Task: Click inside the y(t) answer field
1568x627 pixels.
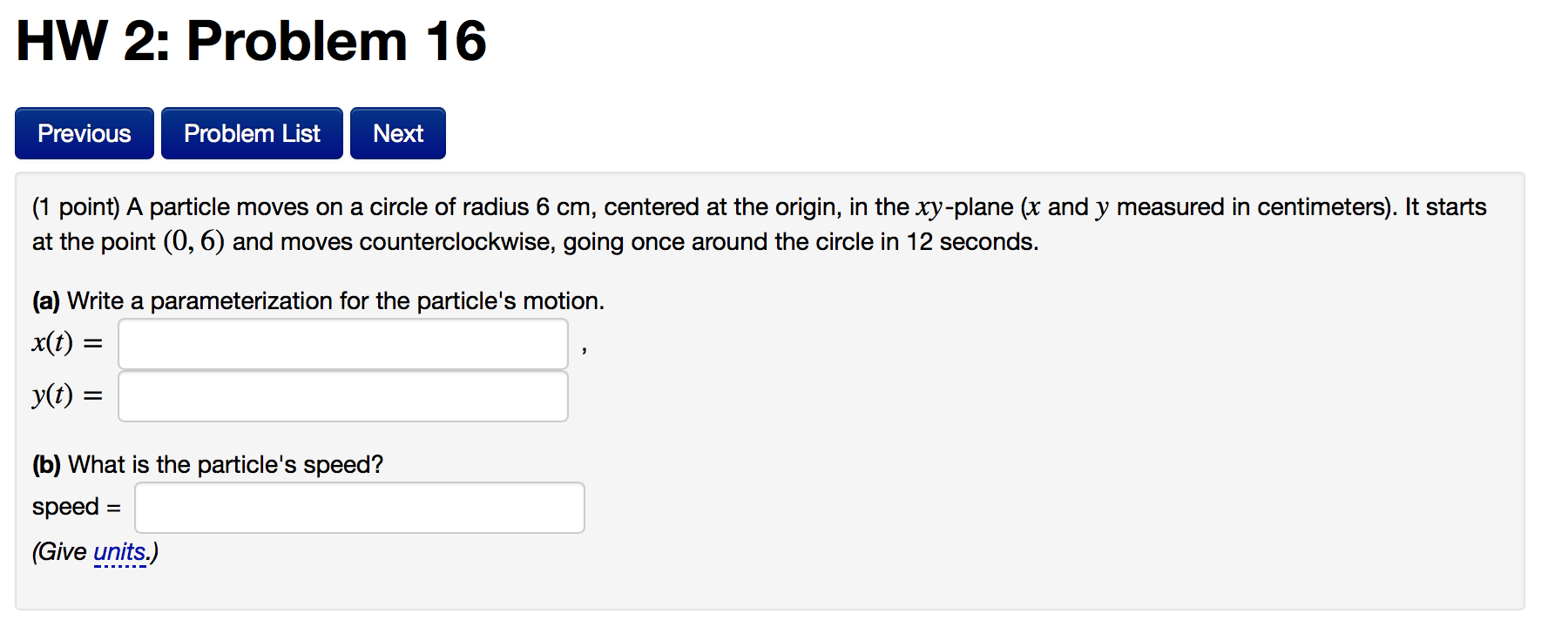Action: [342, 395]
